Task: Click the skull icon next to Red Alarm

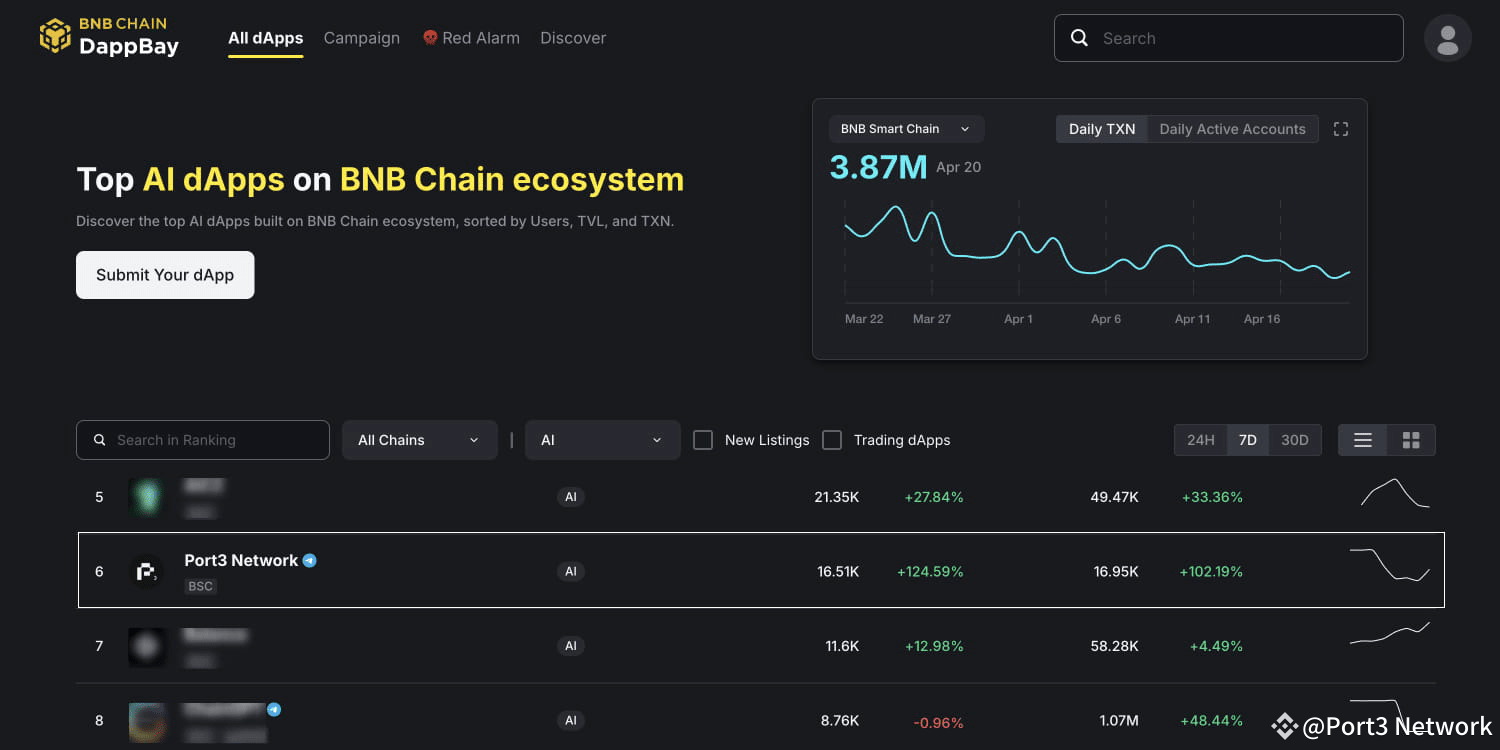Action: 429,37
